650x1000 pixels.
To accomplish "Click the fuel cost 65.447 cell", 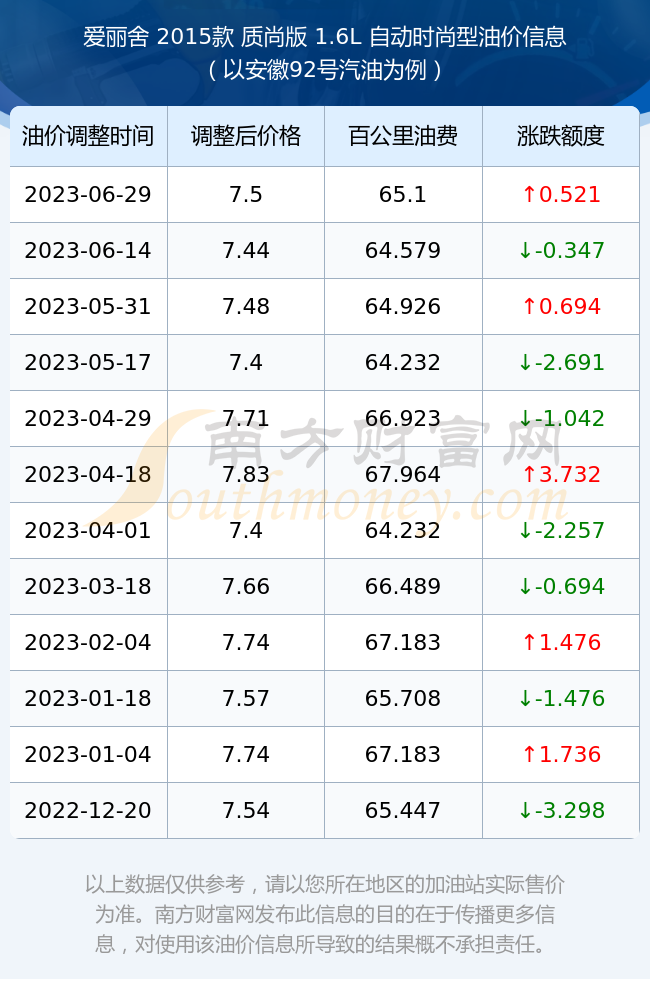I will [403, 811].
